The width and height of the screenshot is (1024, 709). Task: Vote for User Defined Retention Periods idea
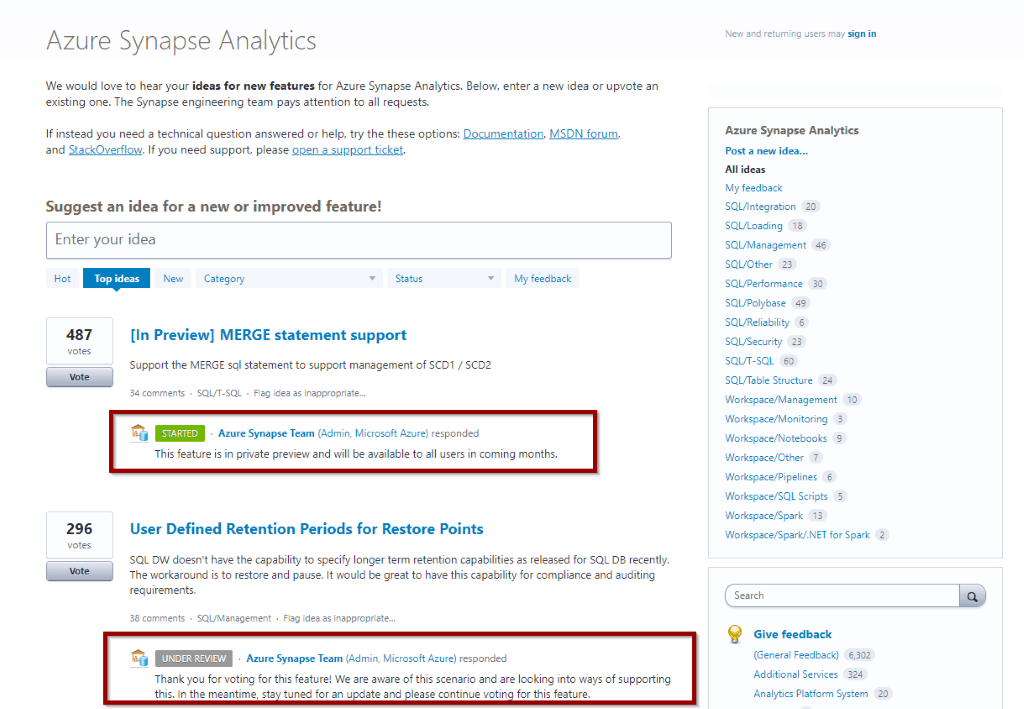tap(79, 571)
